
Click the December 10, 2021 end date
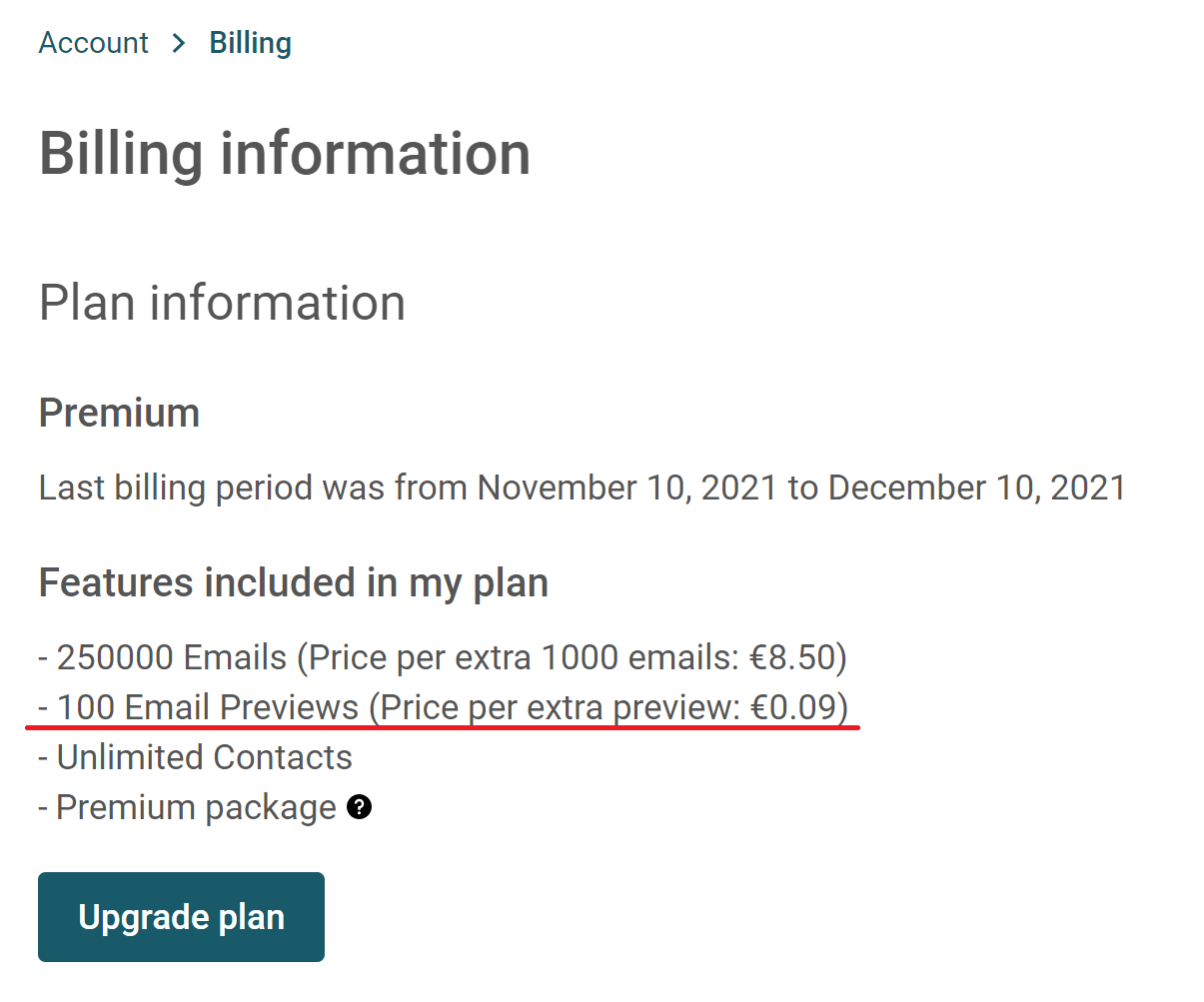[977, 488]
